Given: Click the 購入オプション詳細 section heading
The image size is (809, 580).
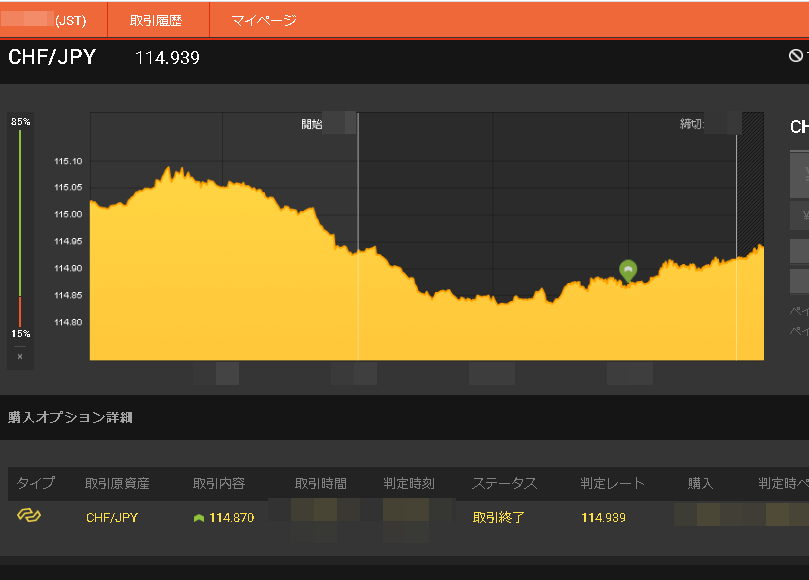Looking at the screenshot, I should click(70, 417).
